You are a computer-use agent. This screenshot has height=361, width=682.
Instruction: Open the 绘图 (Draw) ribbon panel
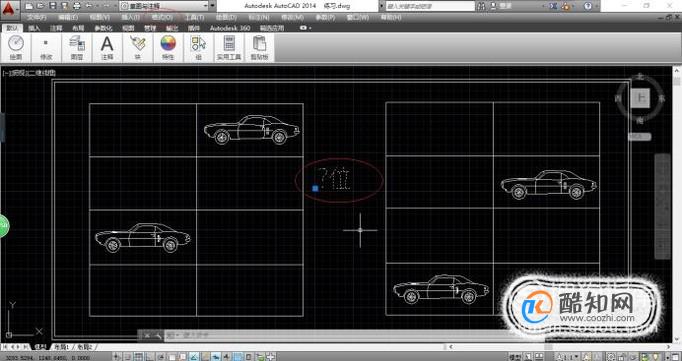[x=16, y=47]
